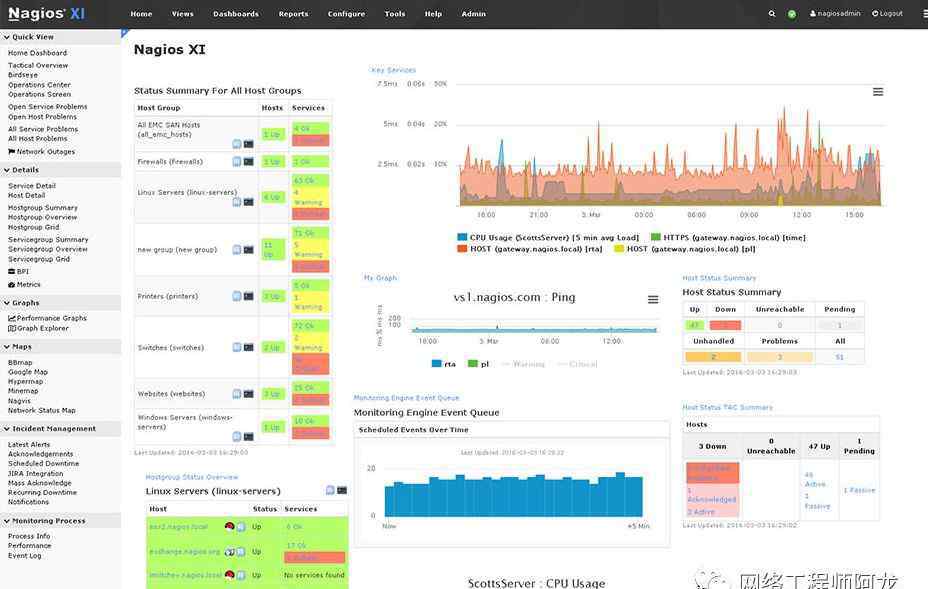Click the command icon for All EMC SAN Hosts
Viewport: 928px width, 589px height.
click(249, 144)
